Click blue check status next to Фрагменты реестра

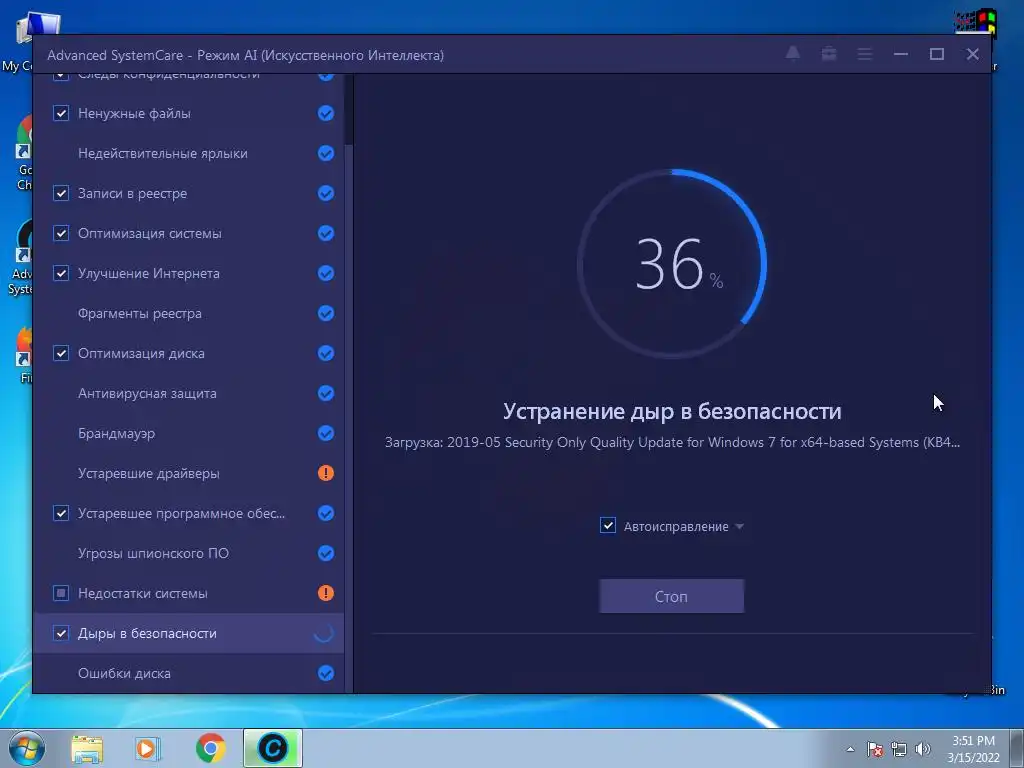(326, 313)
